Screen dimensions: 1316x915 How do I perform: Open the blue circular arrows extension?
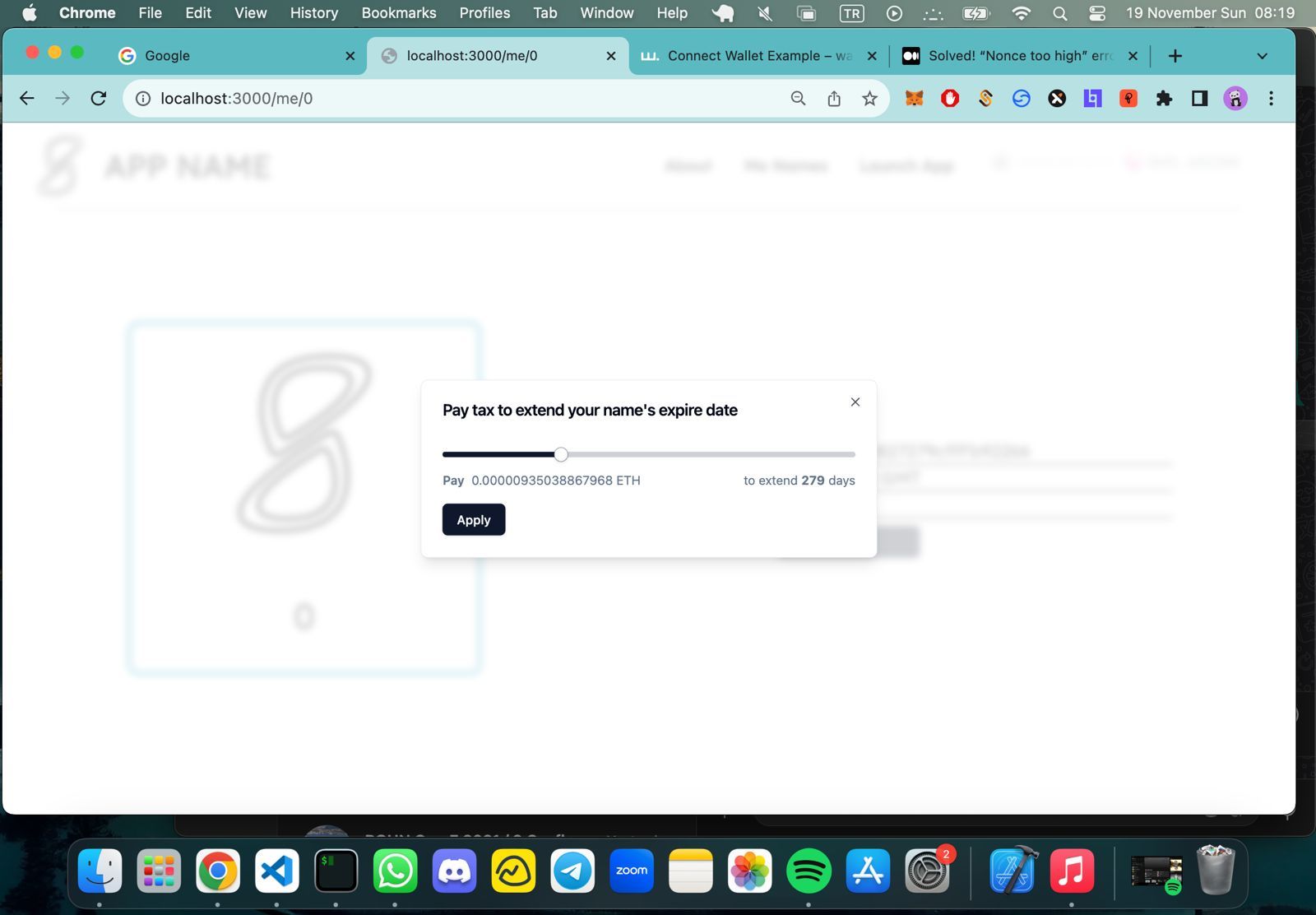[x=1022, y=99]
